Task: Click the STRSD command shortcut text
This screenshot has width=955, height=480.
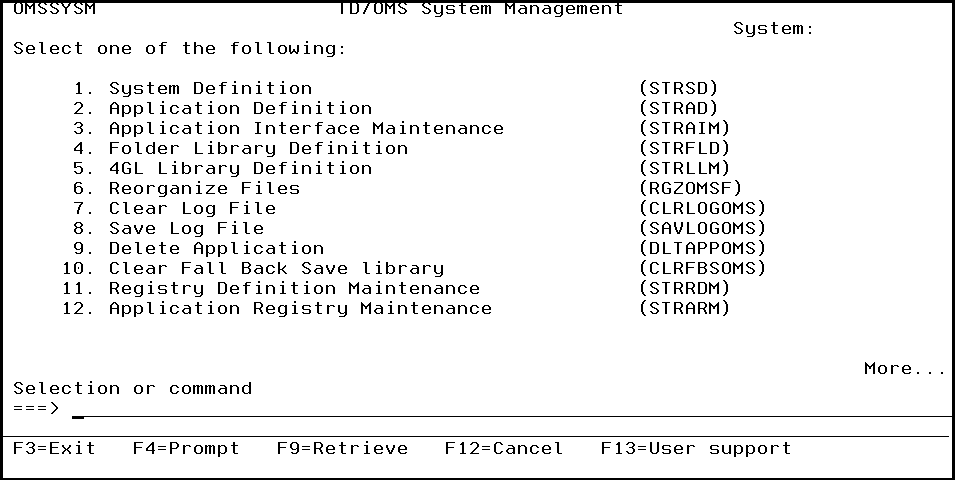Action: click(678, 88)
